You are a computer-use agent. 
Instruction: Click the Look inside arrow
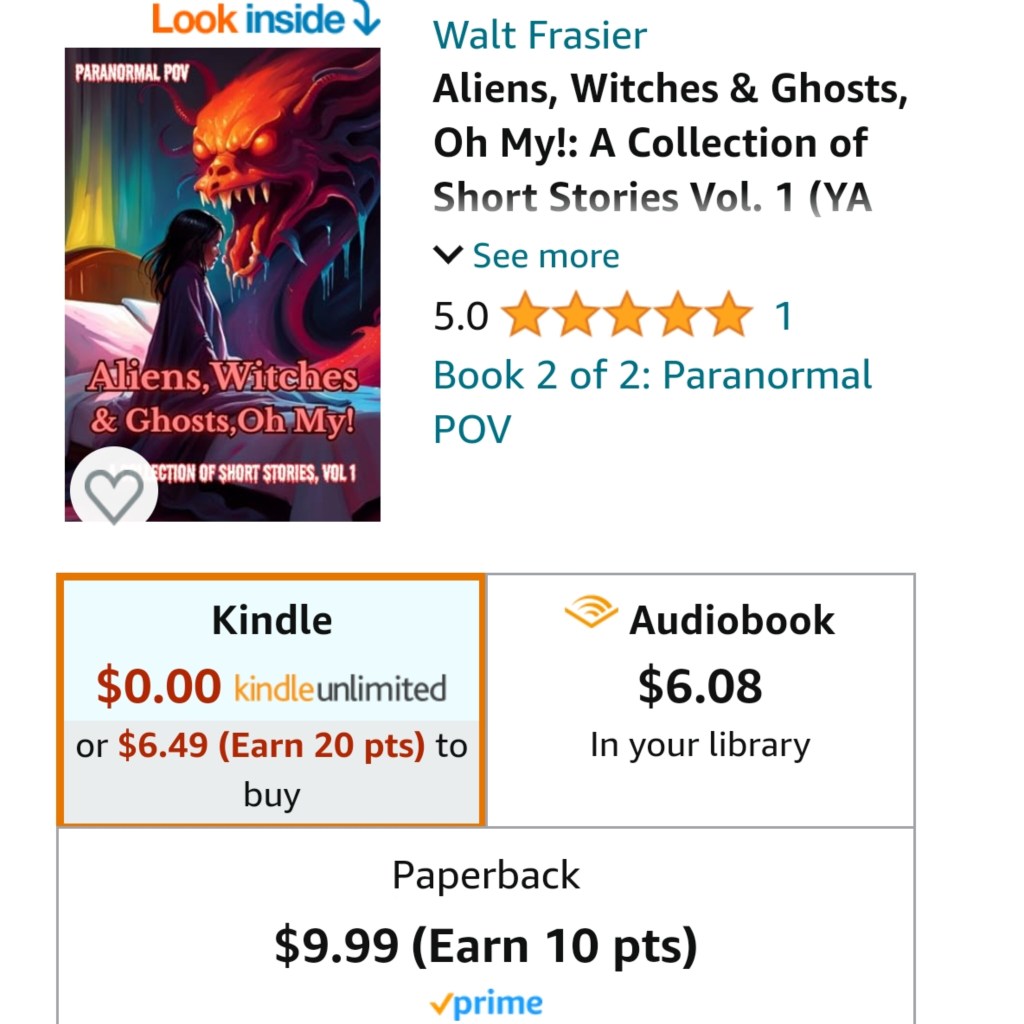pyautogui.click(x=364, y=18)
